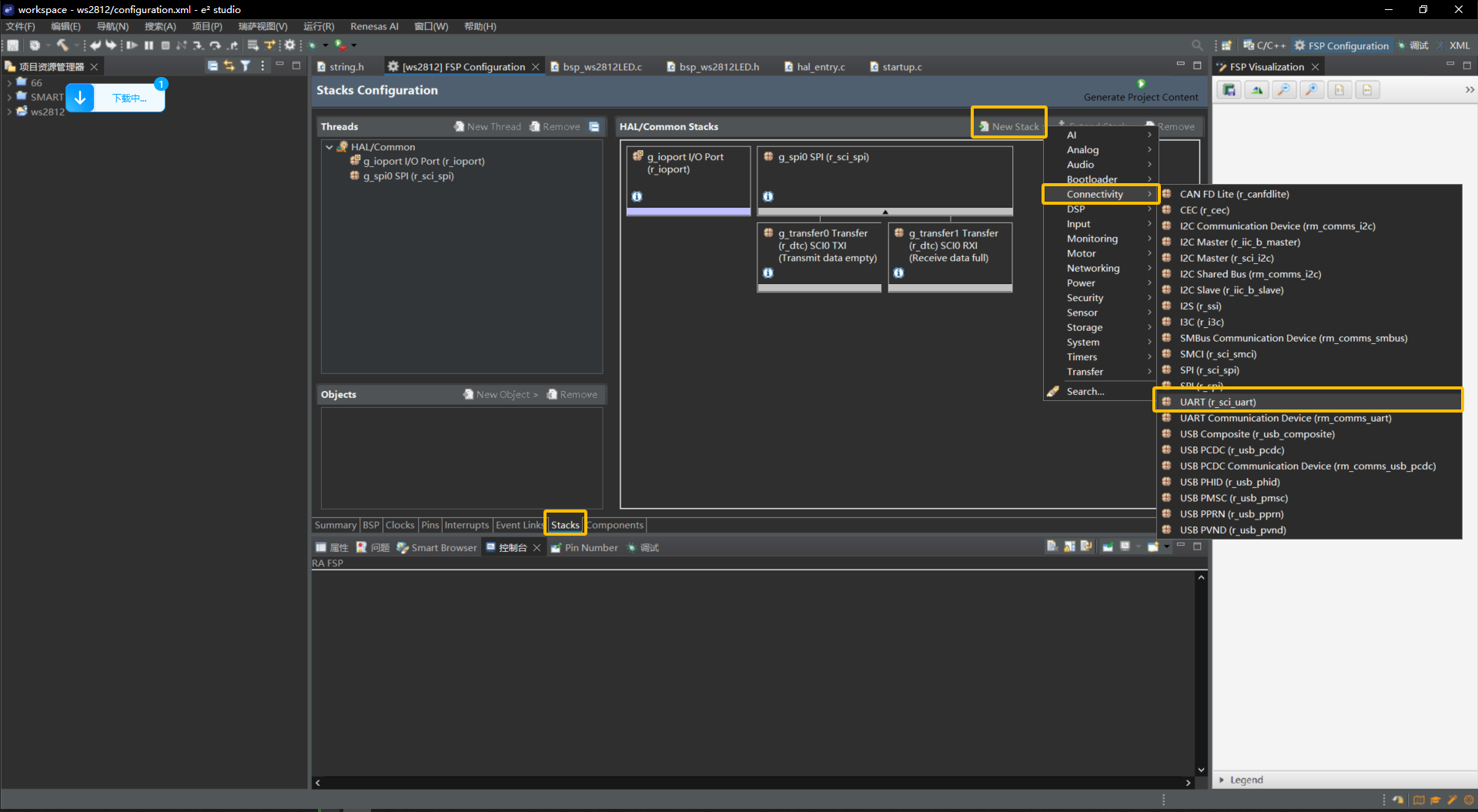Show more FSP Visualization toolbar items chevron
The width and height of the screenshot is (1478, 812).
click(1470, 90)
